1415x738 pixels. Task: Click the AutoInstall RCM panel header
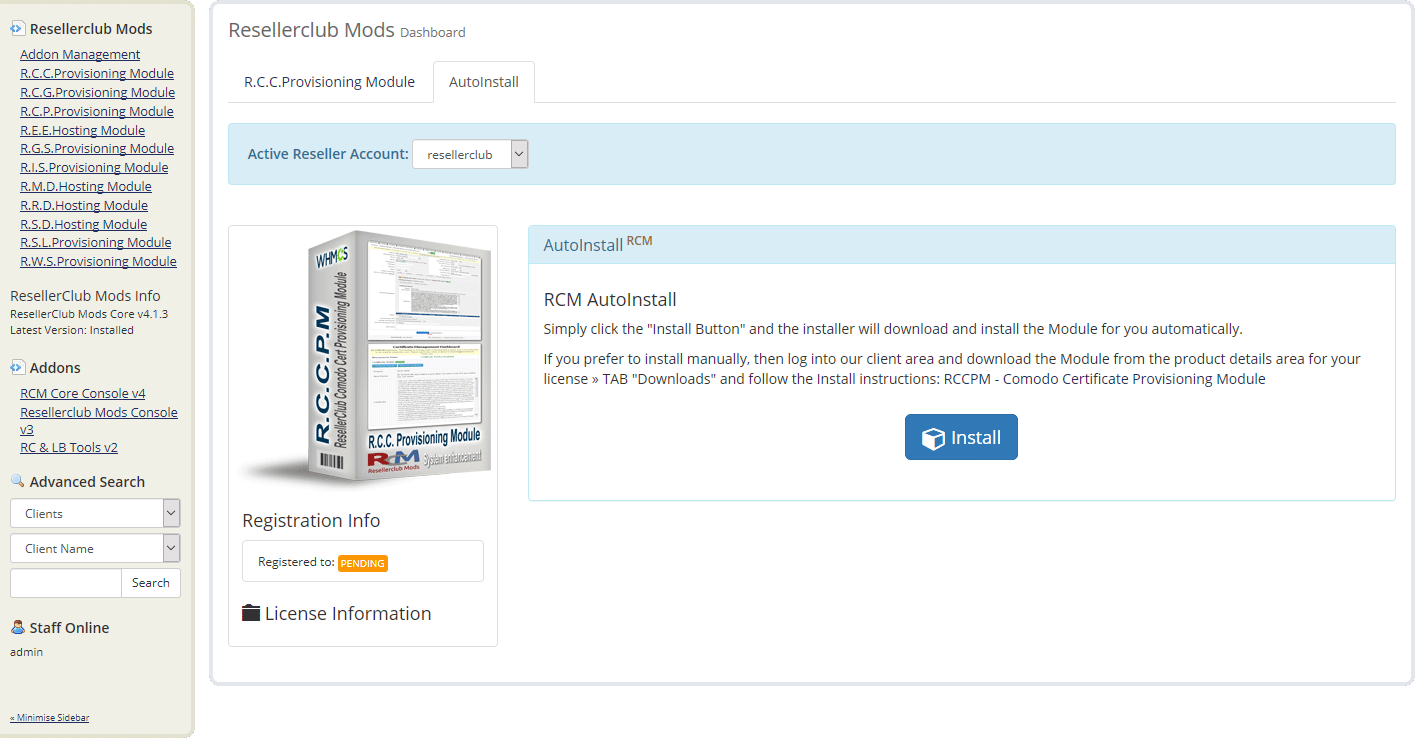click(x=961, y=245)
